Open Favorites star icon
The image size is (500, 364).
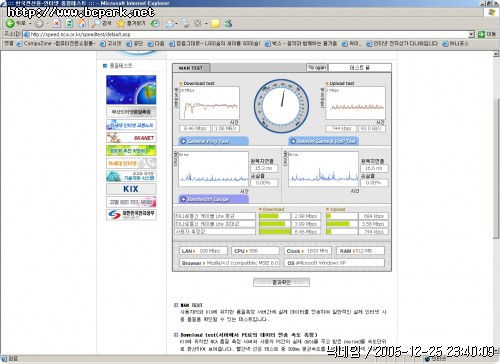(120, 23)
